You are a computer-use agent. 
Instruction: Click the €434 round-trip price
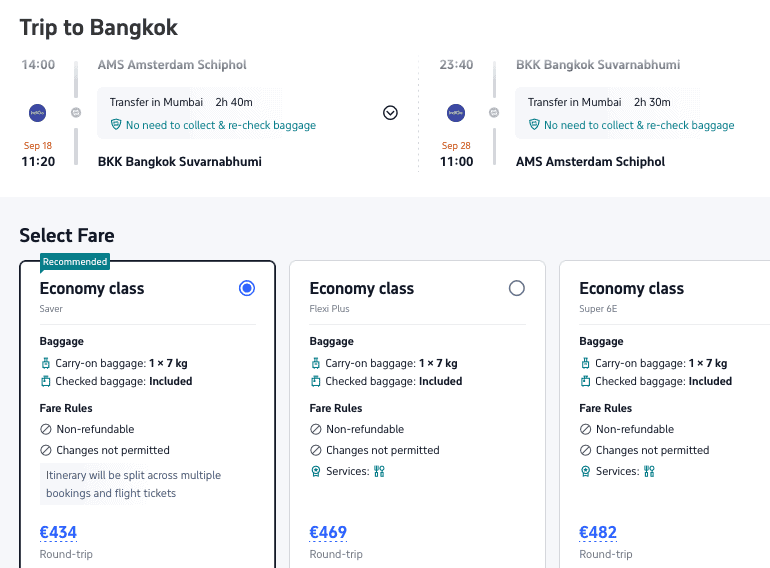[x=58, y=533]
